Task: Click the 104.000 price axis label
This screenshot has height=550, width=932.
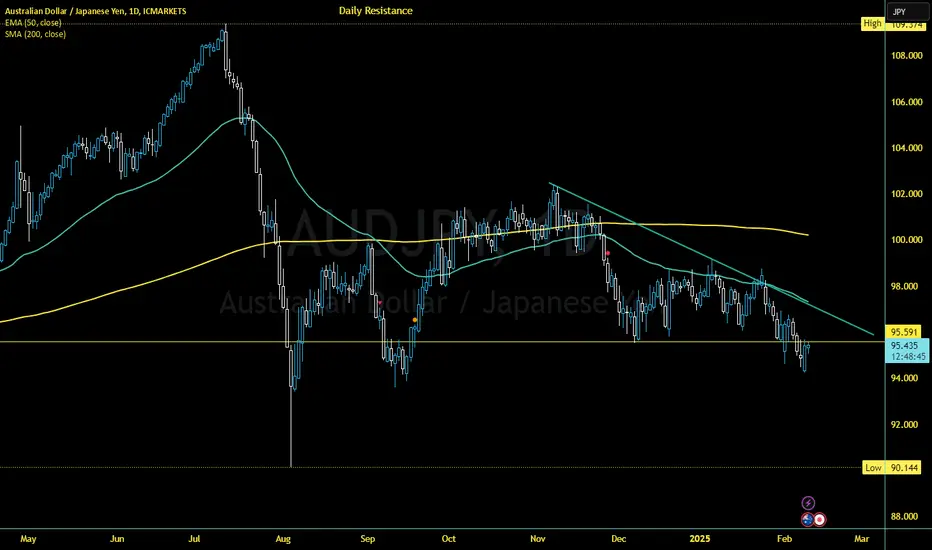Action: click(x=906, y=148)
